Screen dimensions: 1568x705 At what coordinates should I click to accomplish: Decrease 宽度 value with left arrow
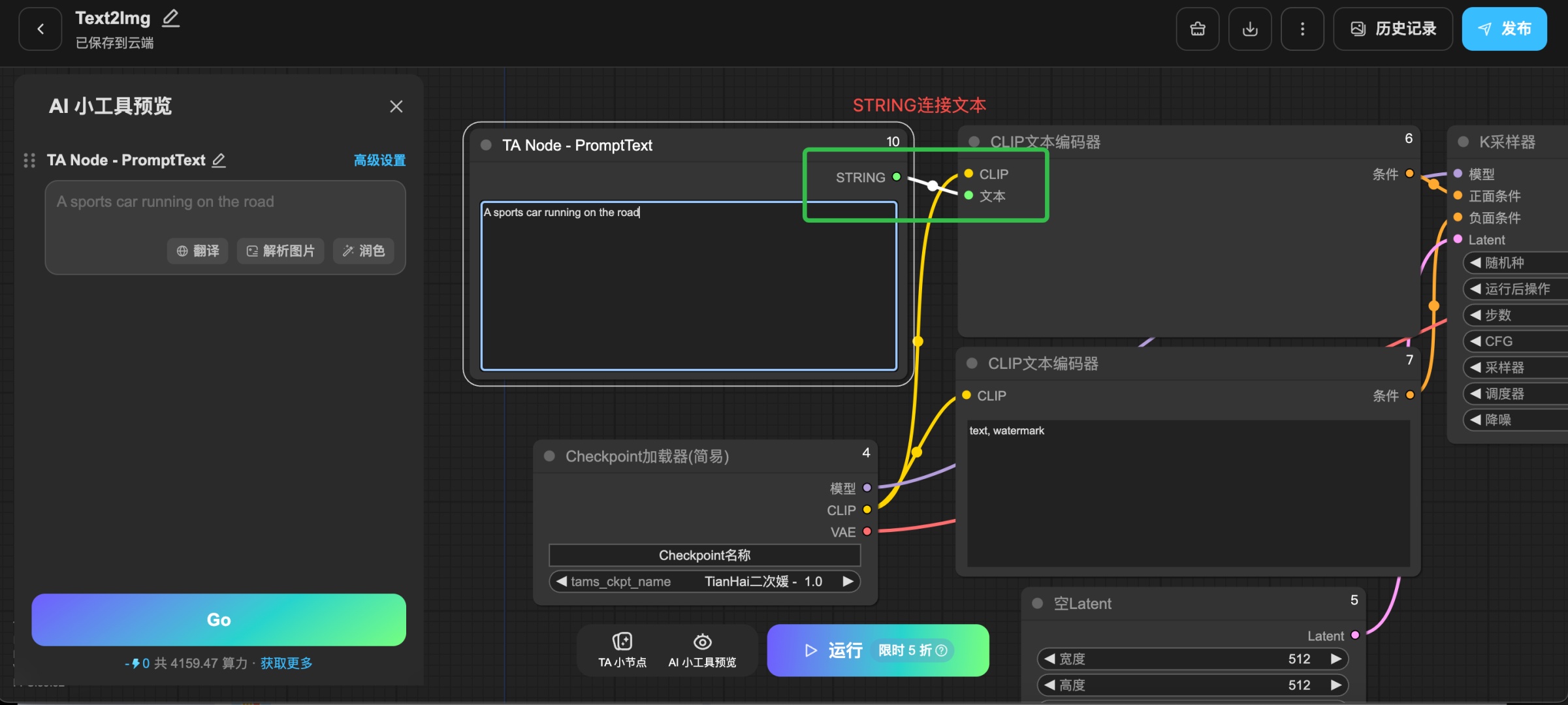[x=1049, y=659]
